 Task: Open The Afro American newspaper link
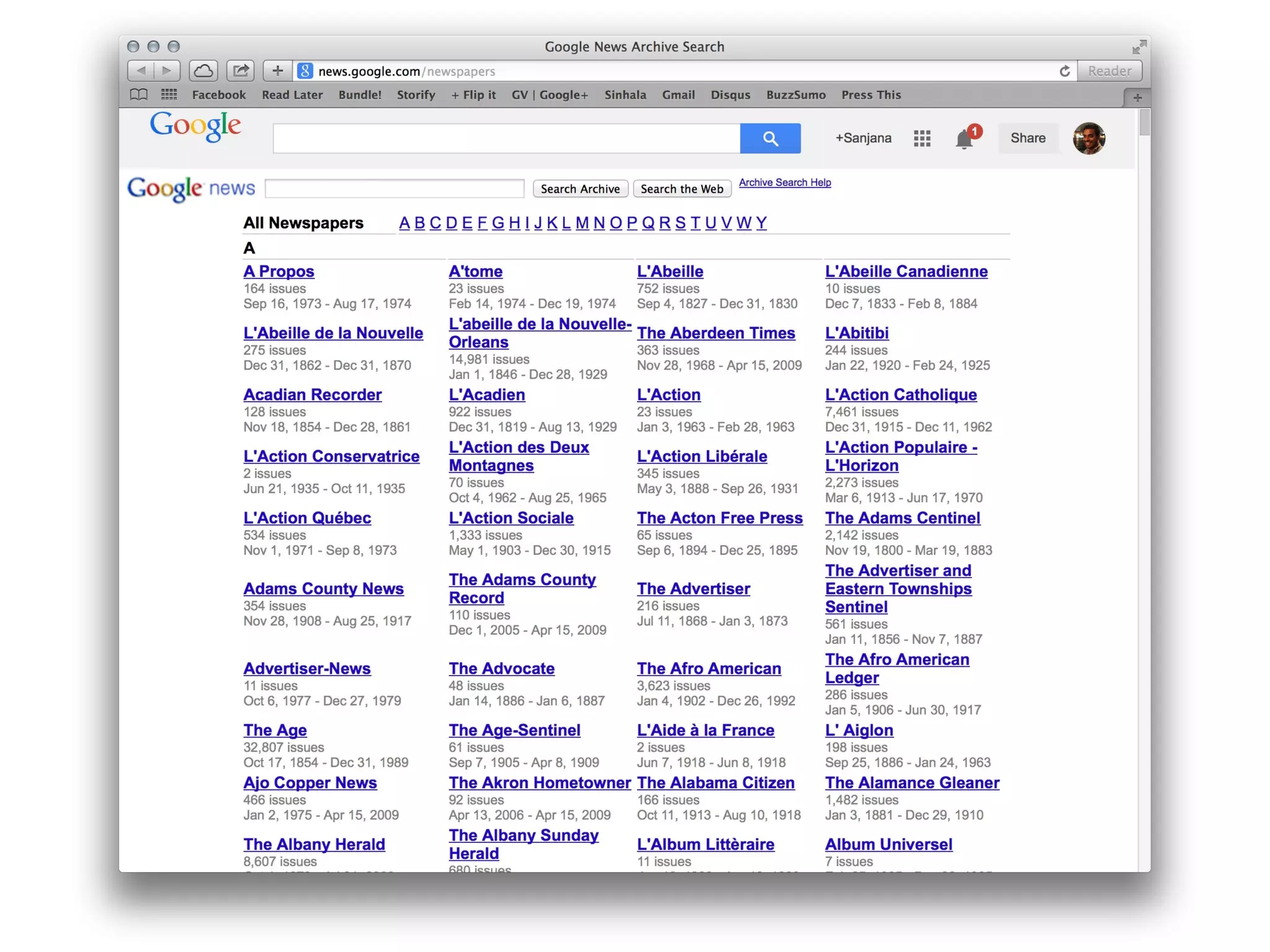[x=709, y=669]
